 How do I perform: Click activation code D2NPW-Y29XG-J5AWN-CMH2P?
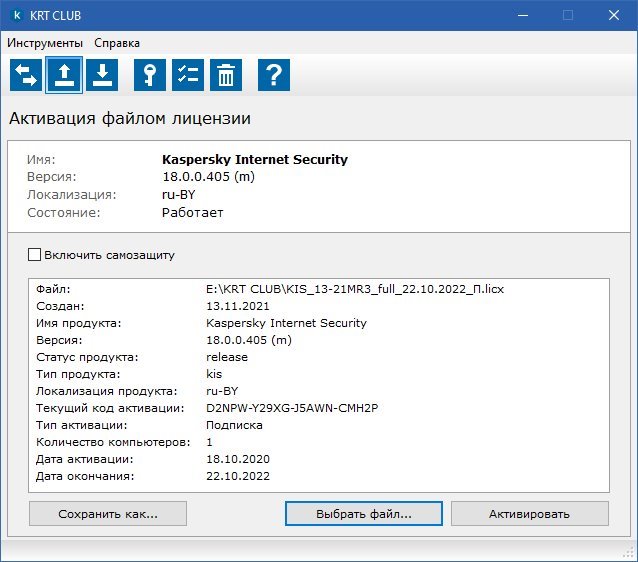coord(292,408)
